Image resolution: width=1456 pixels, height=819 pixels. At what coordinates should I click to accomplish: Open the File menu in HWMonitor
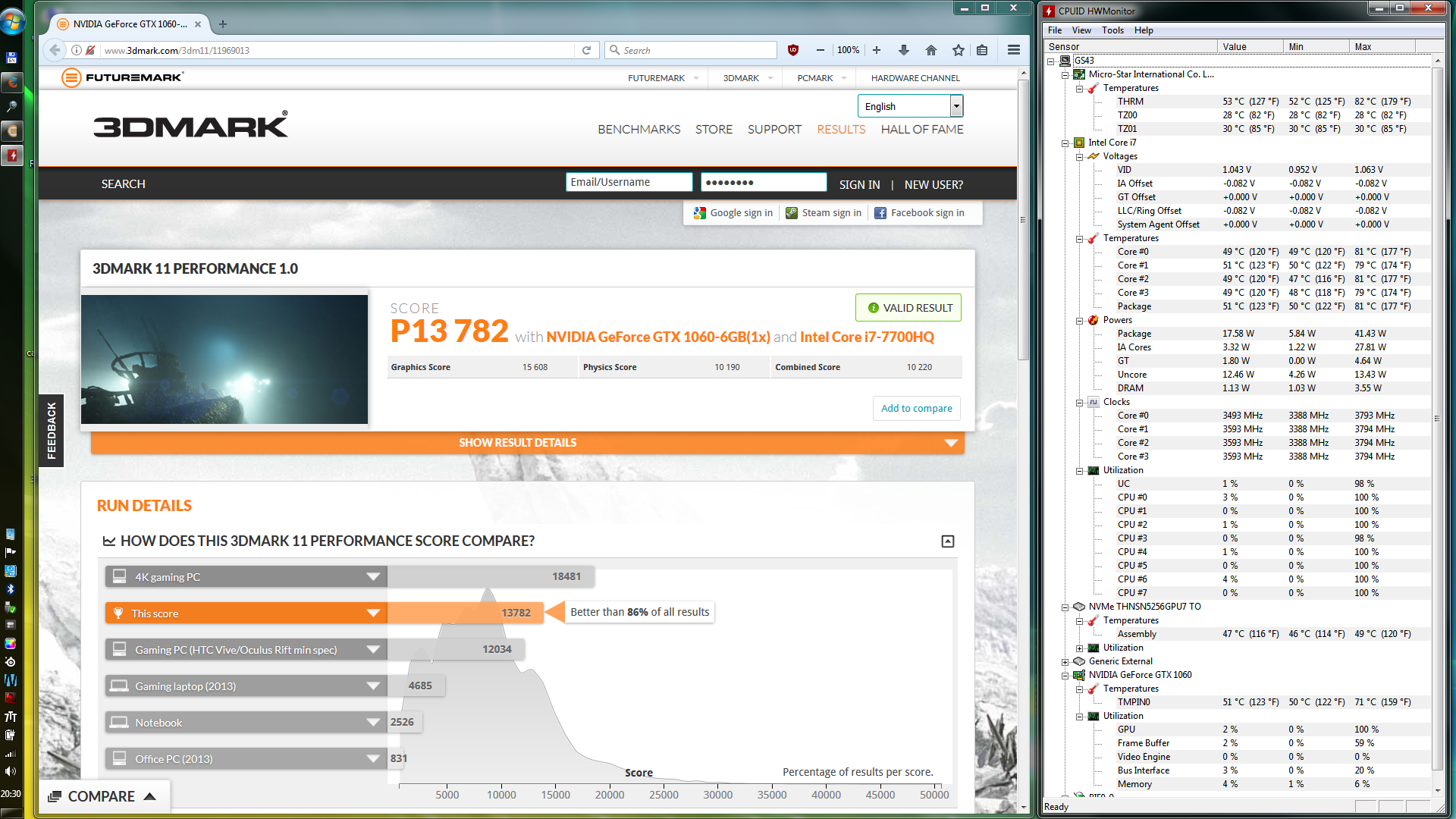(x=1055, y=30)
